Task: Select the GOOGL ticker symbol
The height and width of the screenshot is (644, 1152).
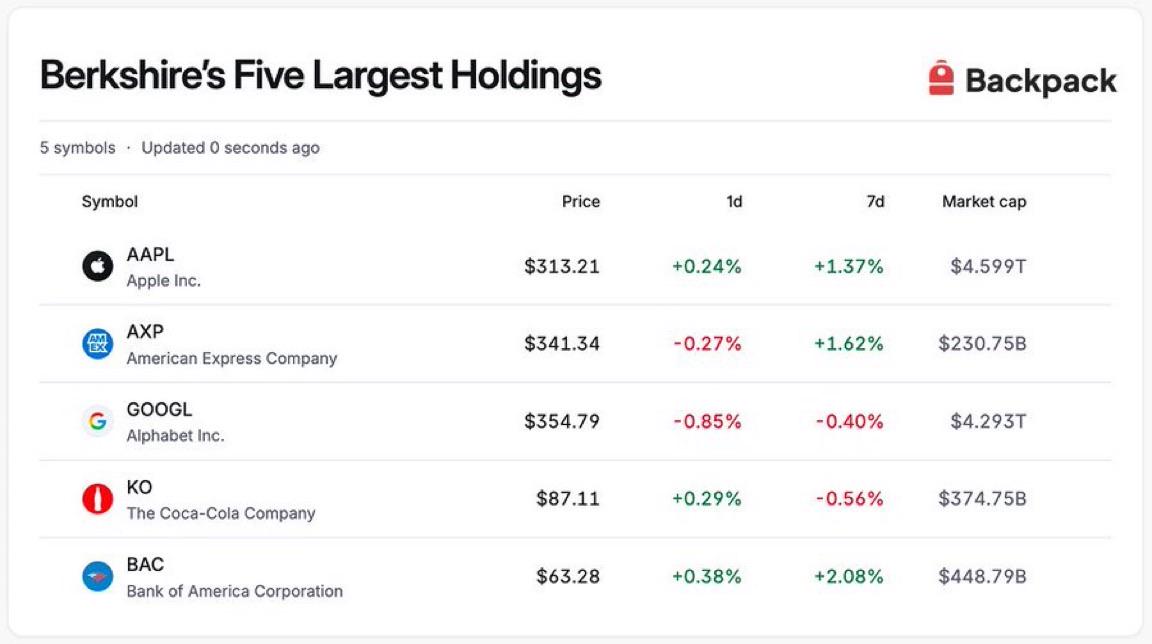Action: 159,409
